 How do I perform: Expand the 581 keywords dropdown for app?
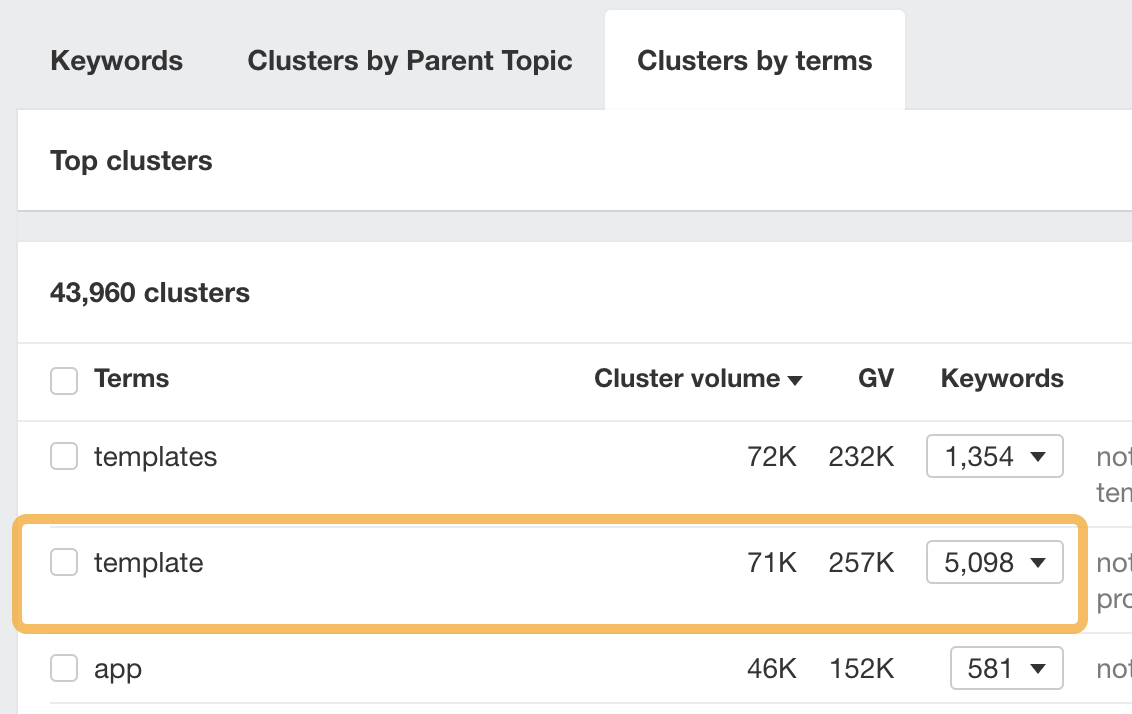tap(1006, 668)
